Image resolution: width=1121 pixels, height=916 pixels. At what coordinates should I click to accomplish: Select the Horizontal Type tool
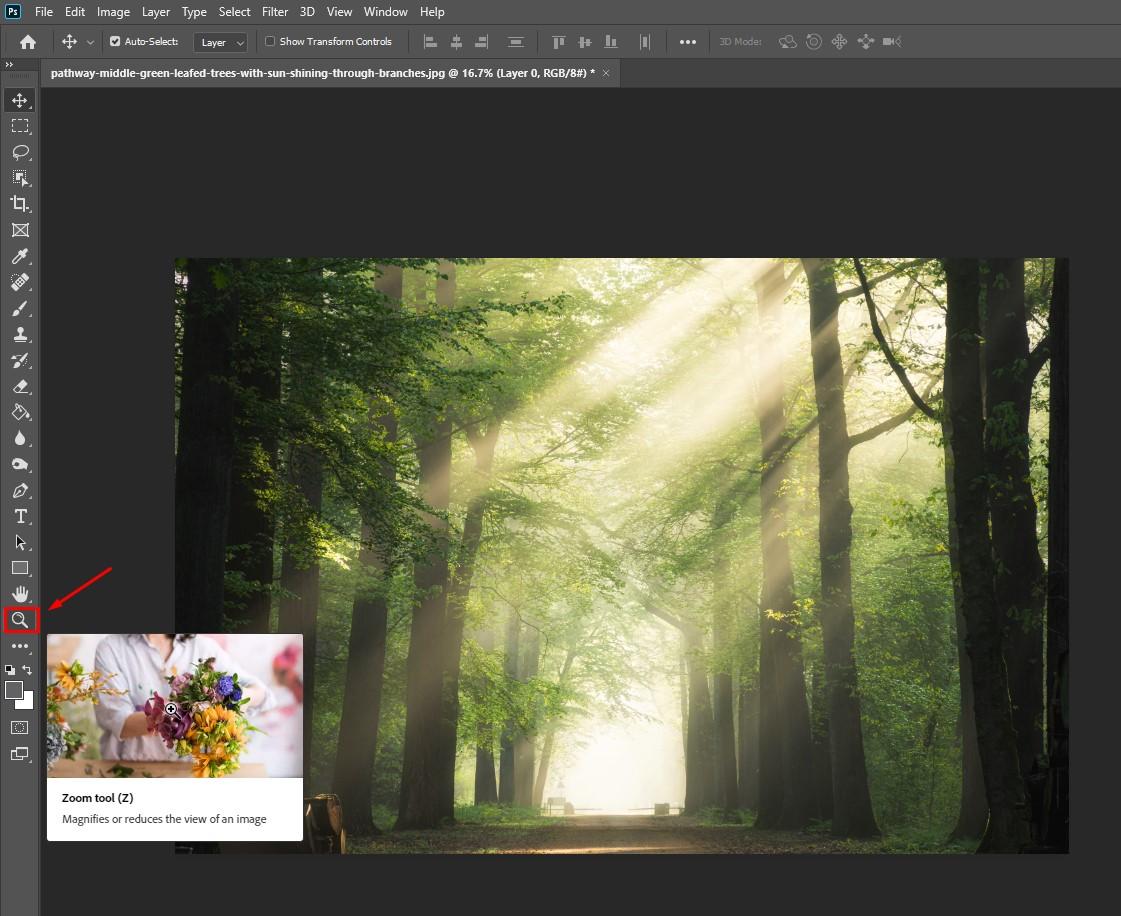pyautogui.click(x=19, y=516)
